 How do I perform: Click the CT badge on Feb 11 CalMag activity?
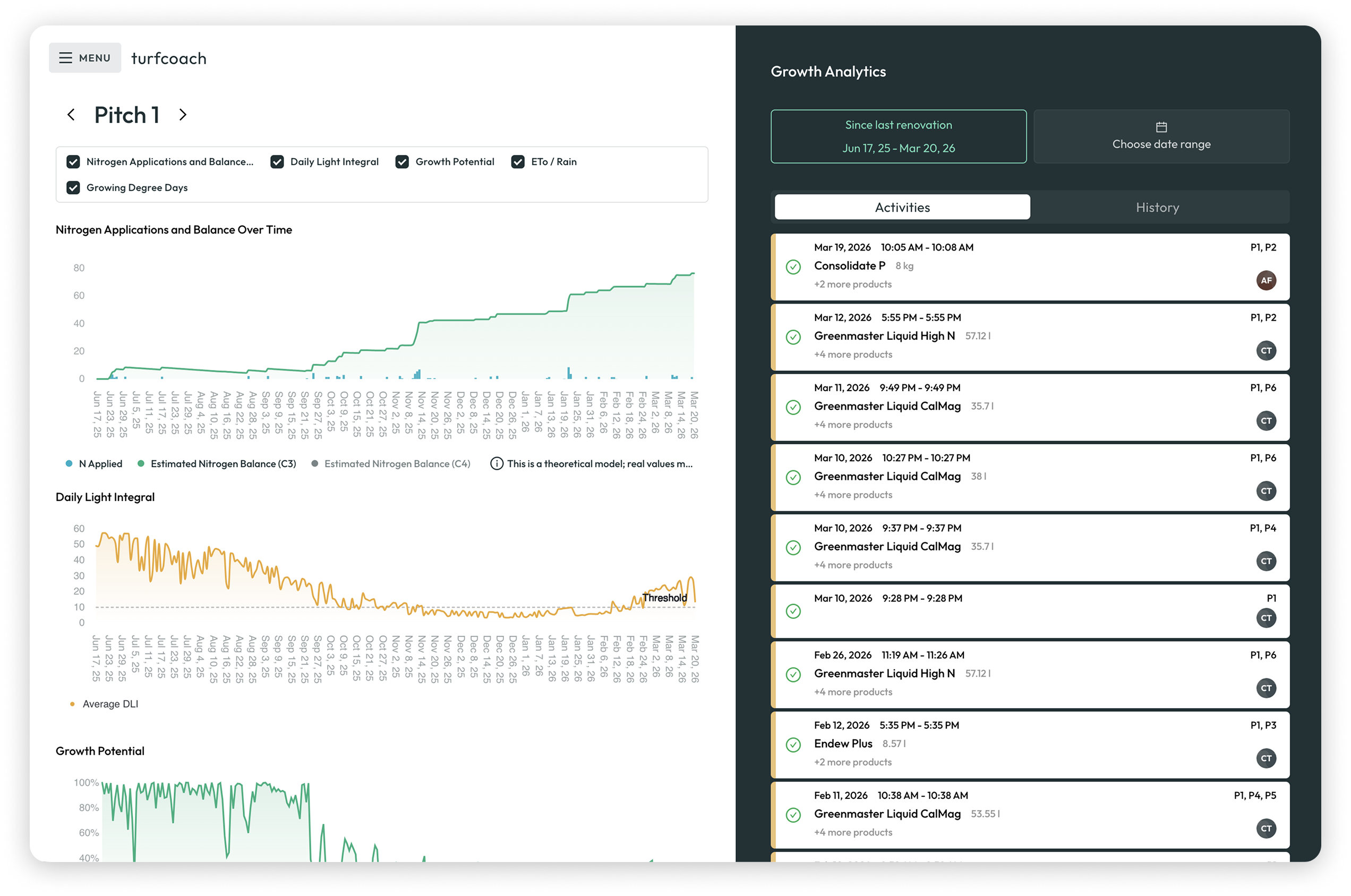[x=1267, y=829]
